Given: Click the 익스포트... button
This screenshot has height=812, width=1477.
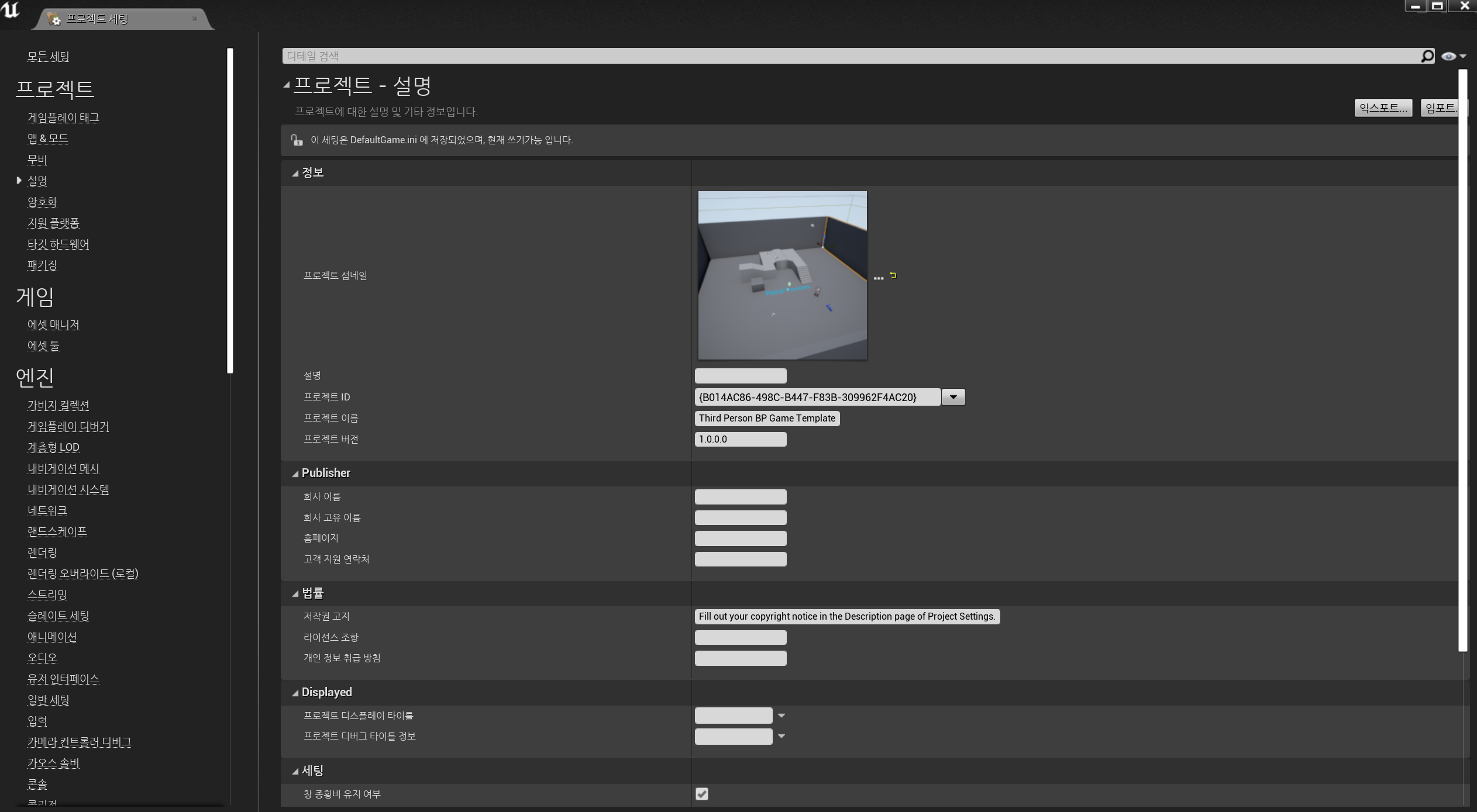Looking at the screenshot, I should [1383, 108].
